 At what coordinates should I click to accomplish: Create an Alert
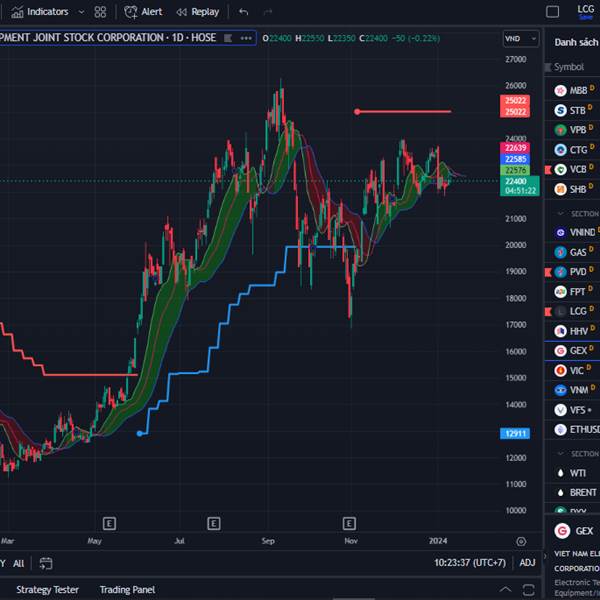click(x=143, y=12)
